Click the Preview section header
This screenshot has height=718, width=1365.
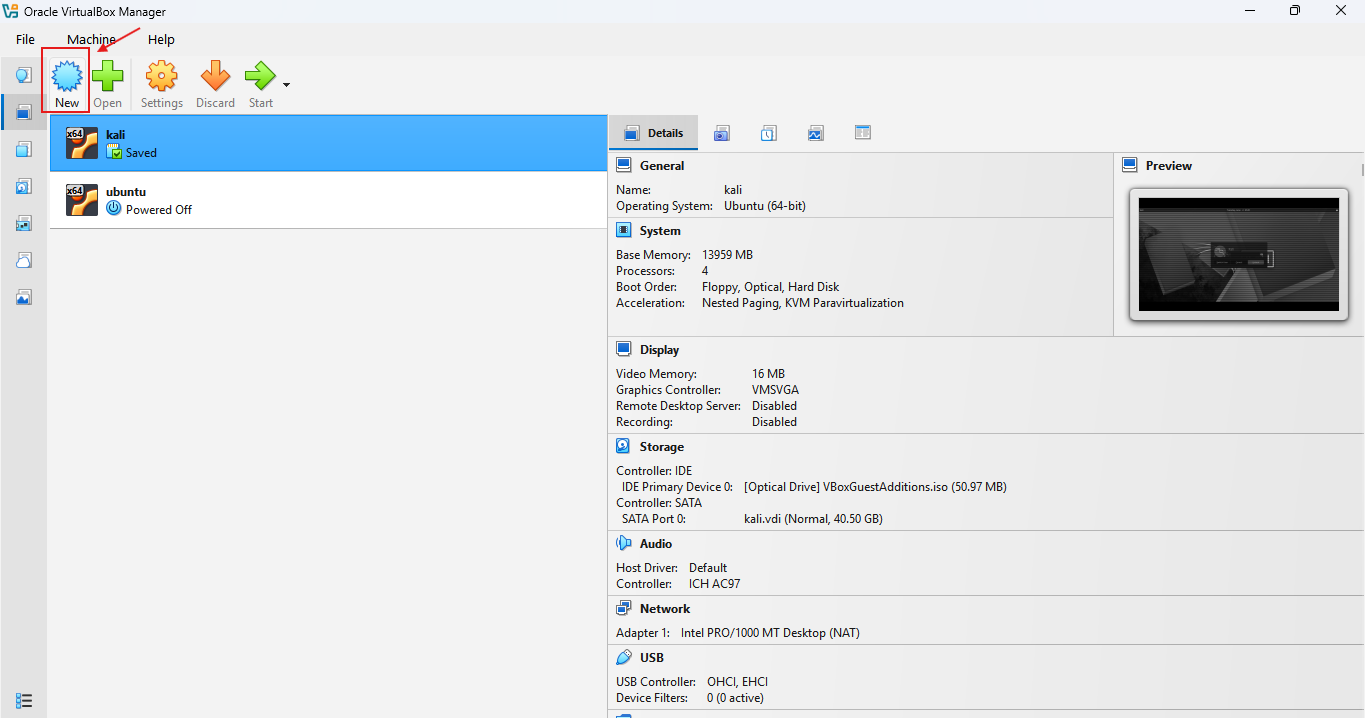point(1169,166)
